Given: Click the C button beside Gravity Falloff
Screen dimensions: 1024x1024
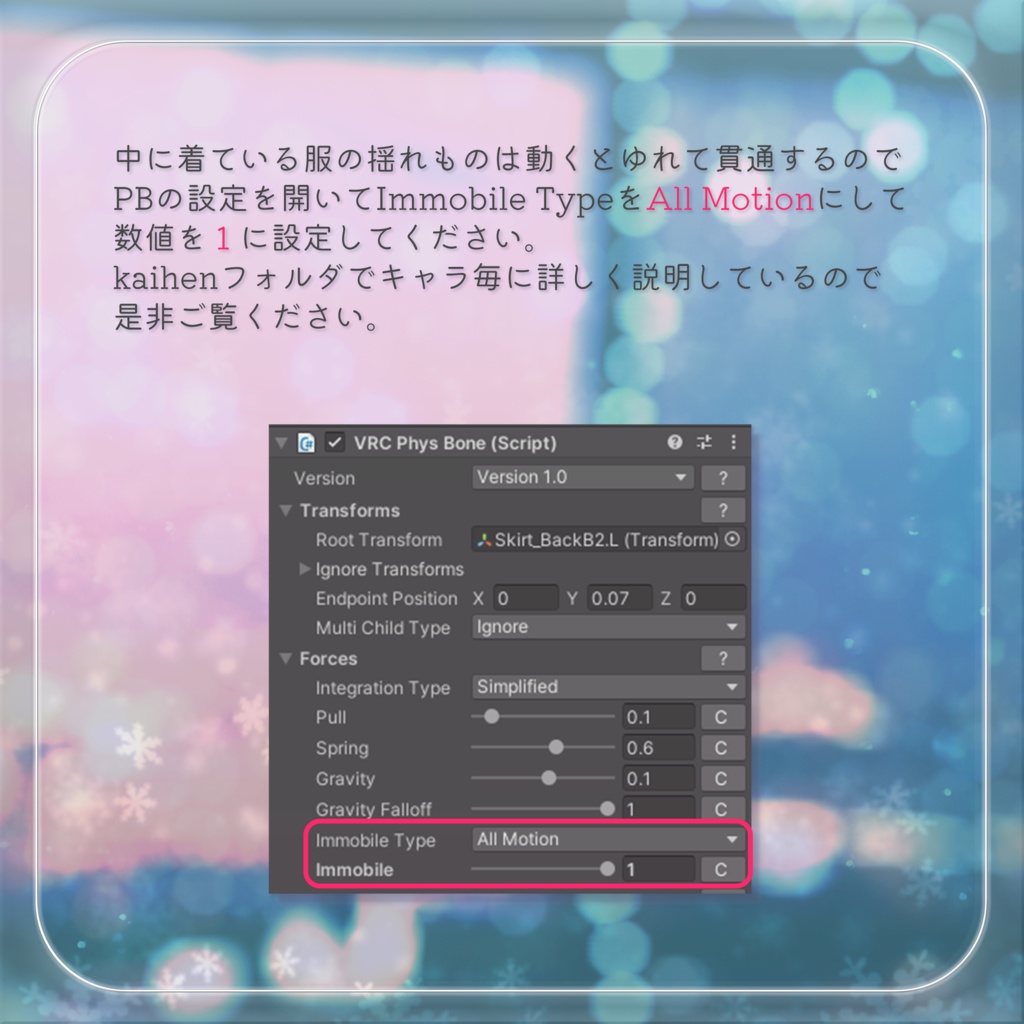Looking at the screenshot, I should [722, 808].
